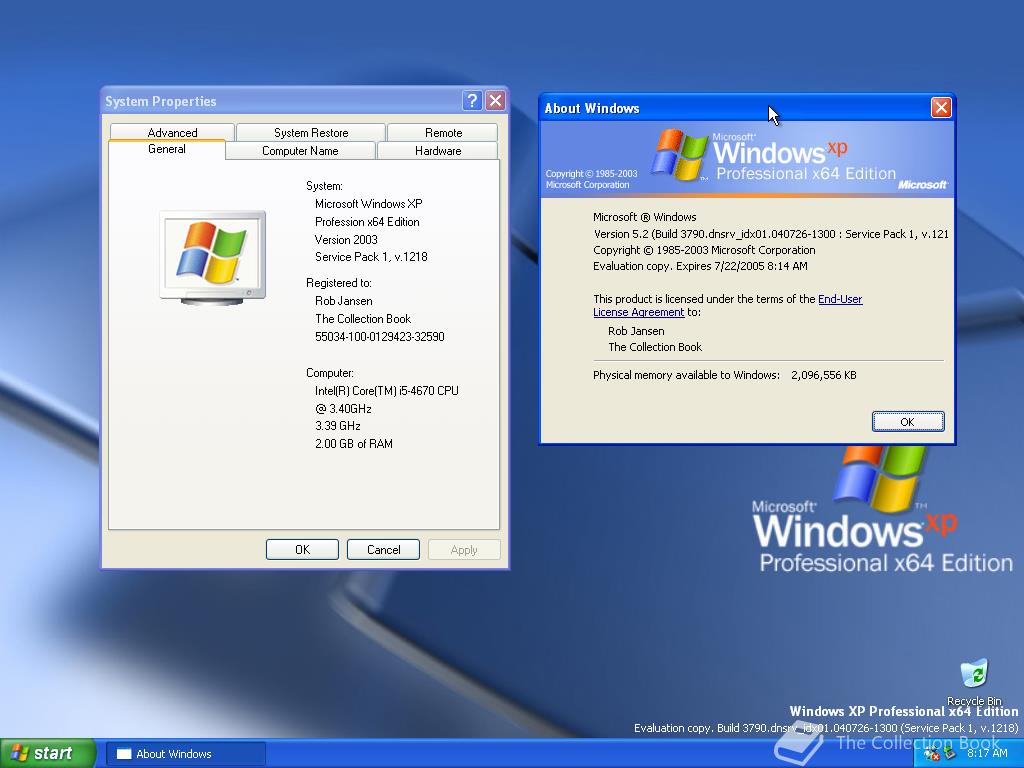Close the System Properties dialog

coord(496,101)
